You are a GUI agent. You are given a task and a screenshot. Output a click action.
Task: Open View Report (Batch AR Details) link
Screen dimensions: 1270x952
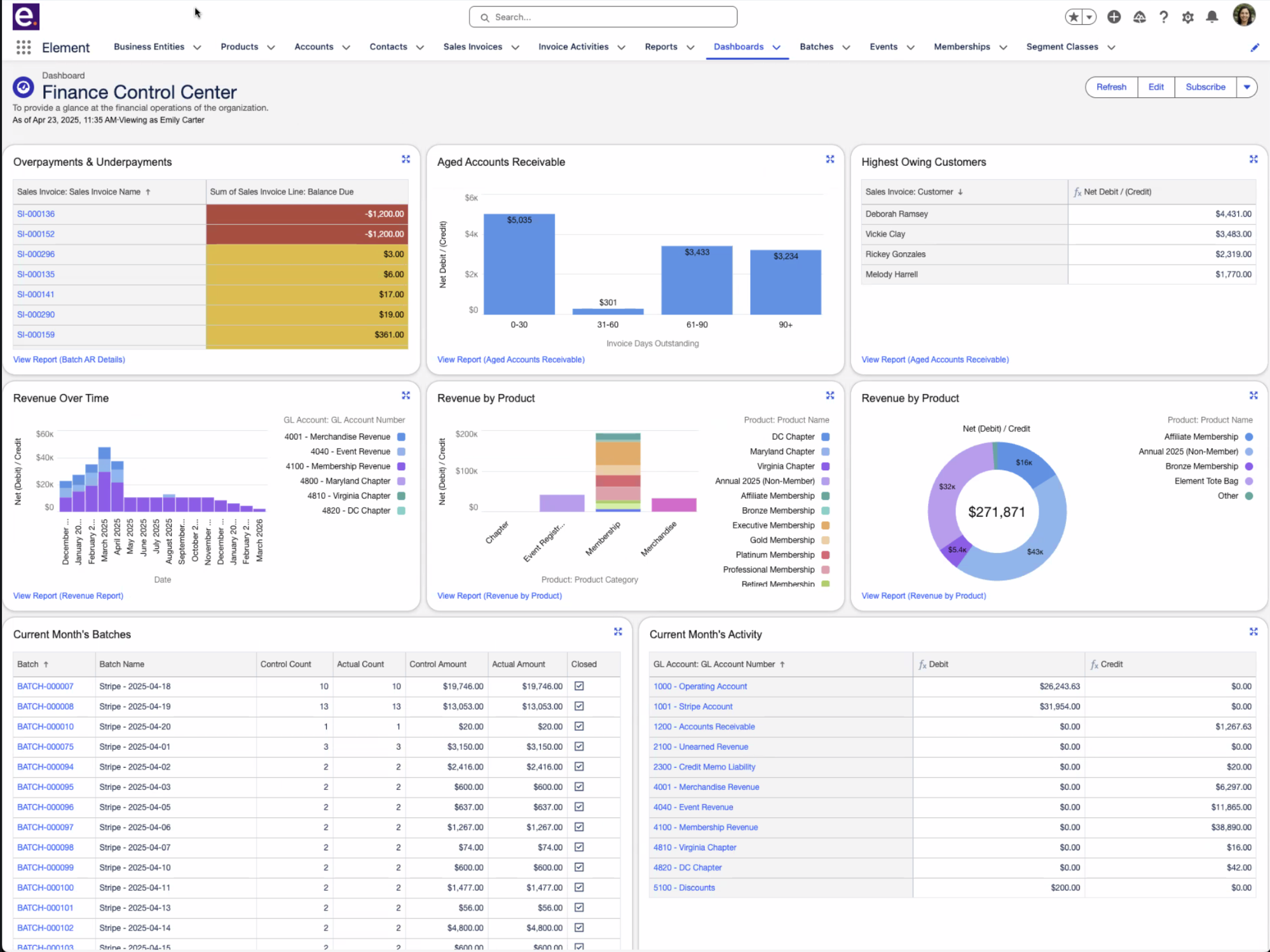(x=69, y=360)
